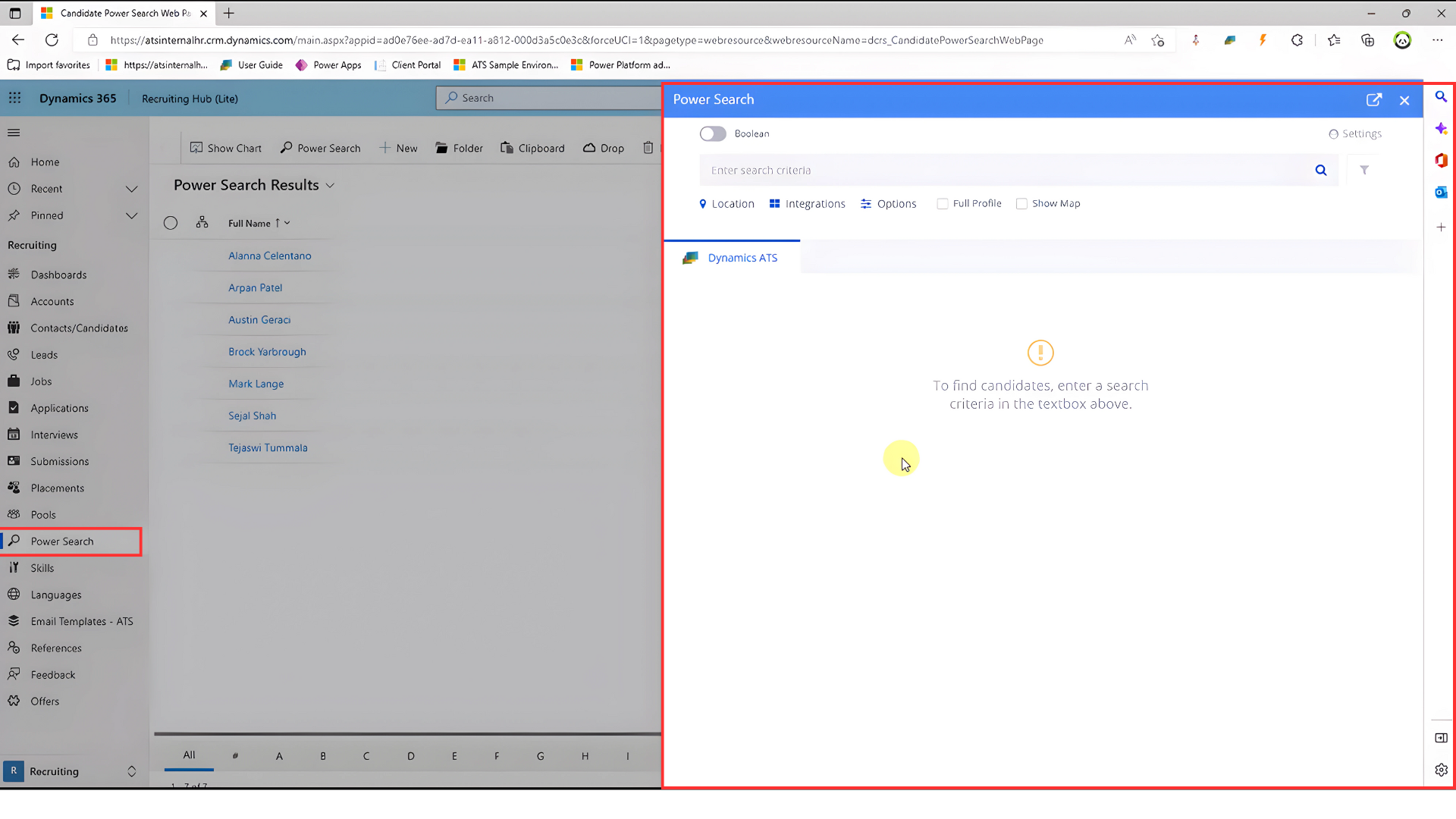Open Power Search in the command bar
This screenshot has height=819, width=1456.
[320, 148]
